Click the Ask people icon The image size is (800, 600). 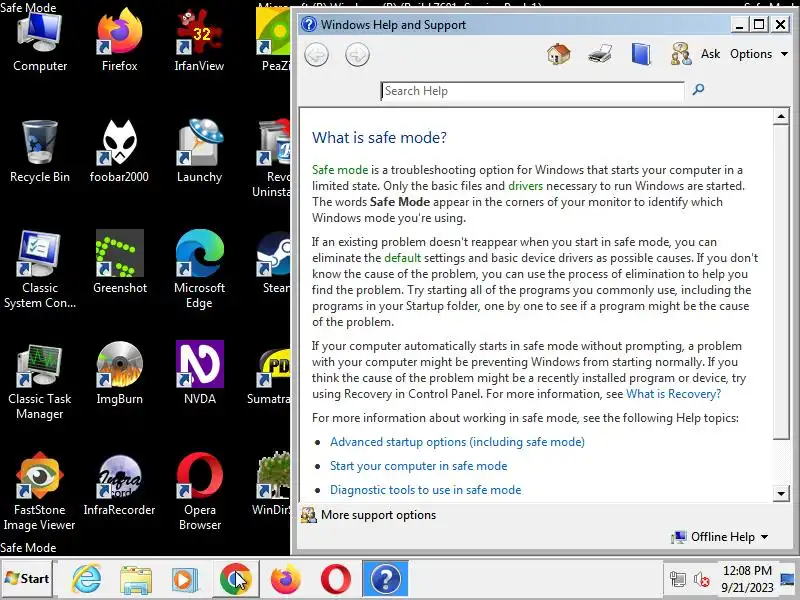point(681,54)
